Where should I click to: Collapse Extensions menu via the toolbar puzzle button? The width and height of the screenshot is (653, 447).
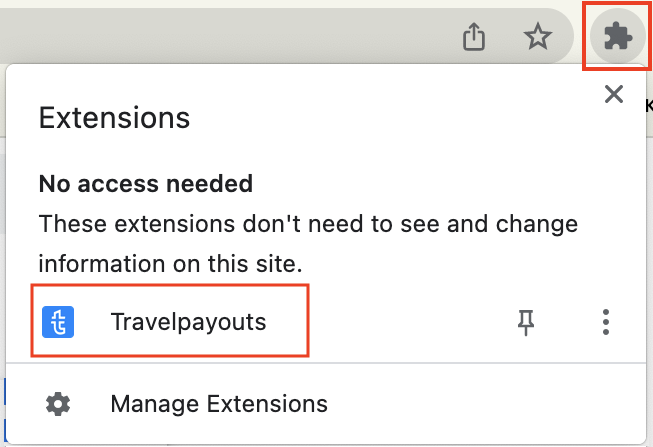pyautogui.click(x=618, y=36)
